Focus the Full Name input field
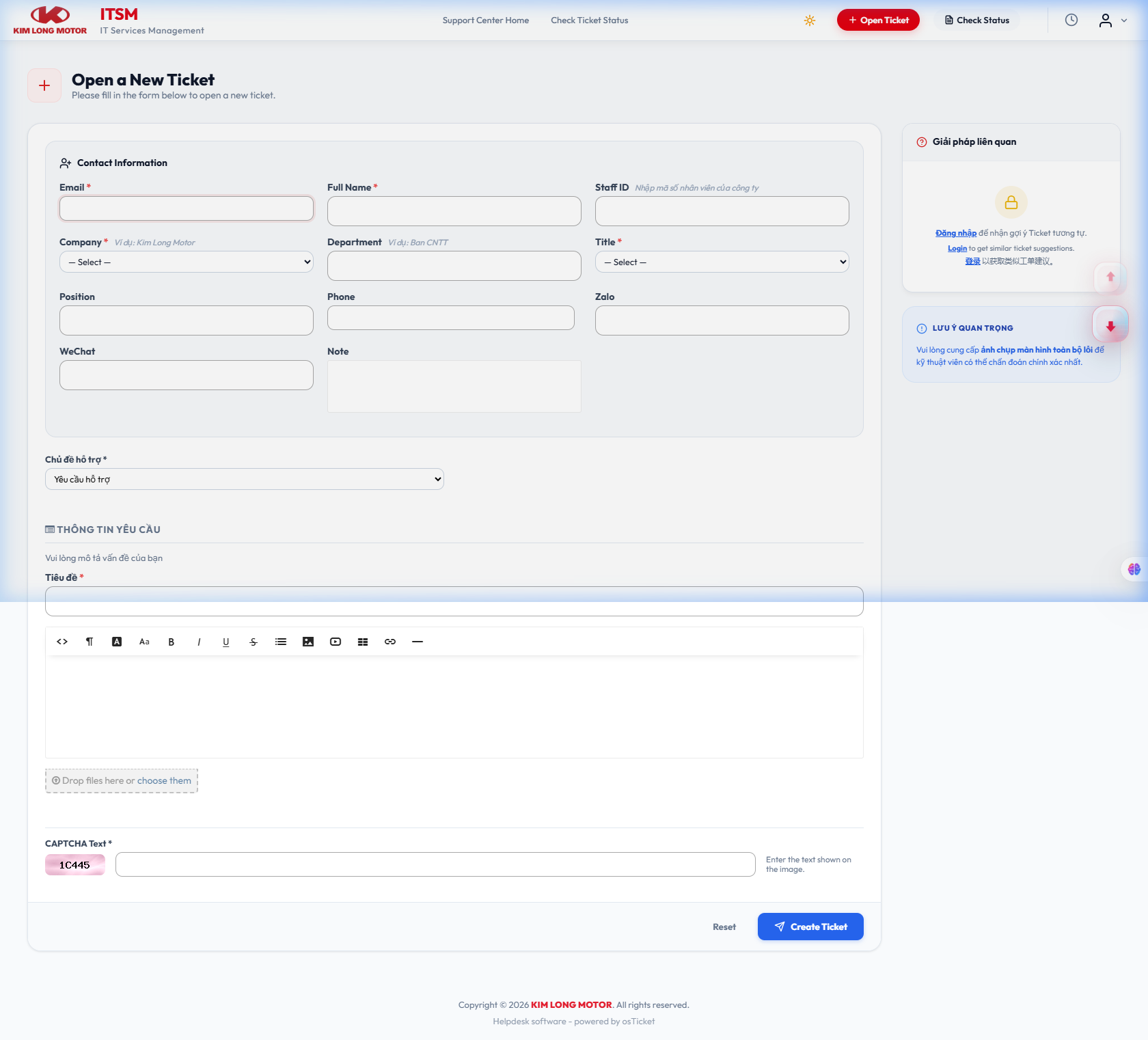Viewport: 1148px width, 1040px height. coord(454,211)
